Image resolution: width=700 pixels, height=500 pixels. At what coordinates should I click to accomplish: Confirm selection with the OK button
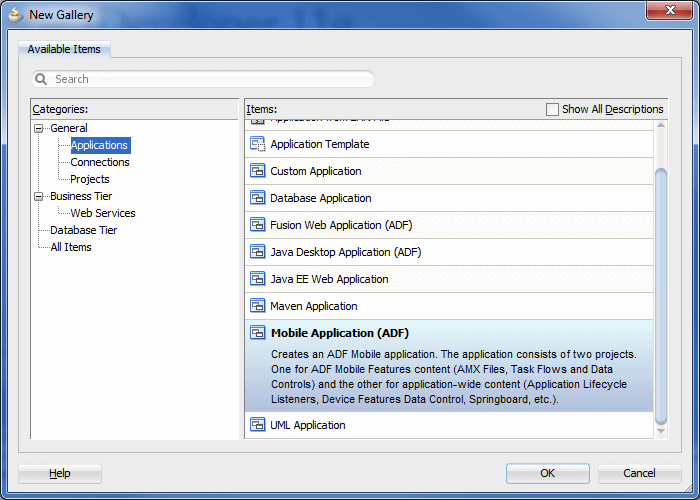(x=547, y=473)
